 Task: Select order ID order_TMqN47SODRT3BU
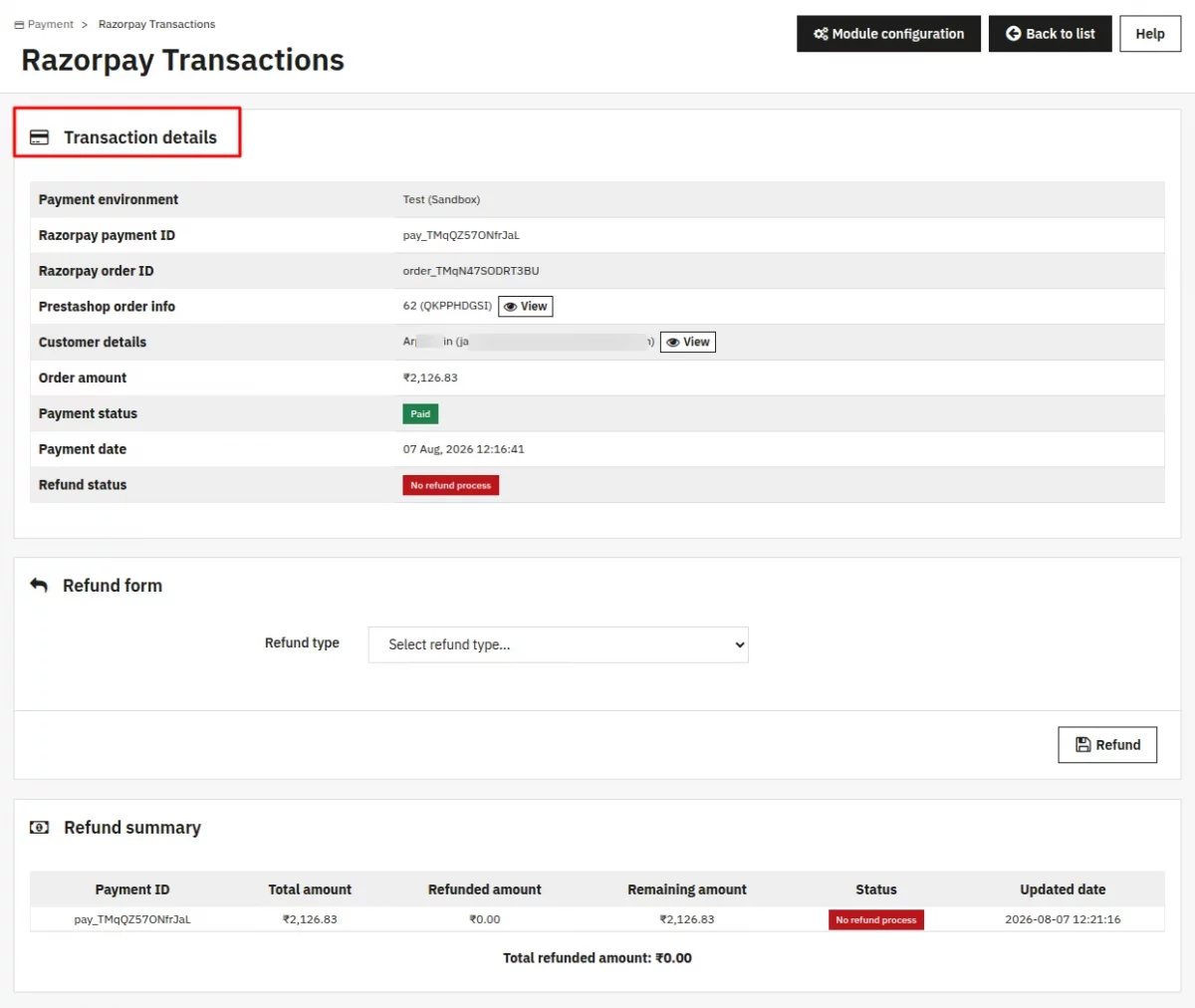pyautogui.click(x=471, y=272)
